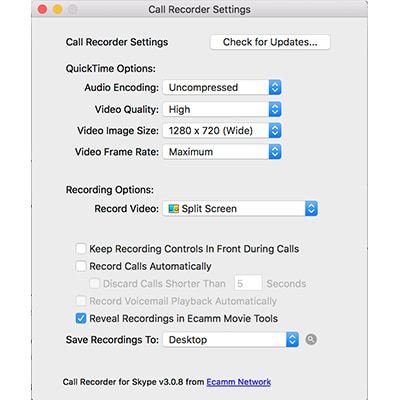Click the Split Screen icon in Record Video
Screen dimensions: 400x400
174,209
